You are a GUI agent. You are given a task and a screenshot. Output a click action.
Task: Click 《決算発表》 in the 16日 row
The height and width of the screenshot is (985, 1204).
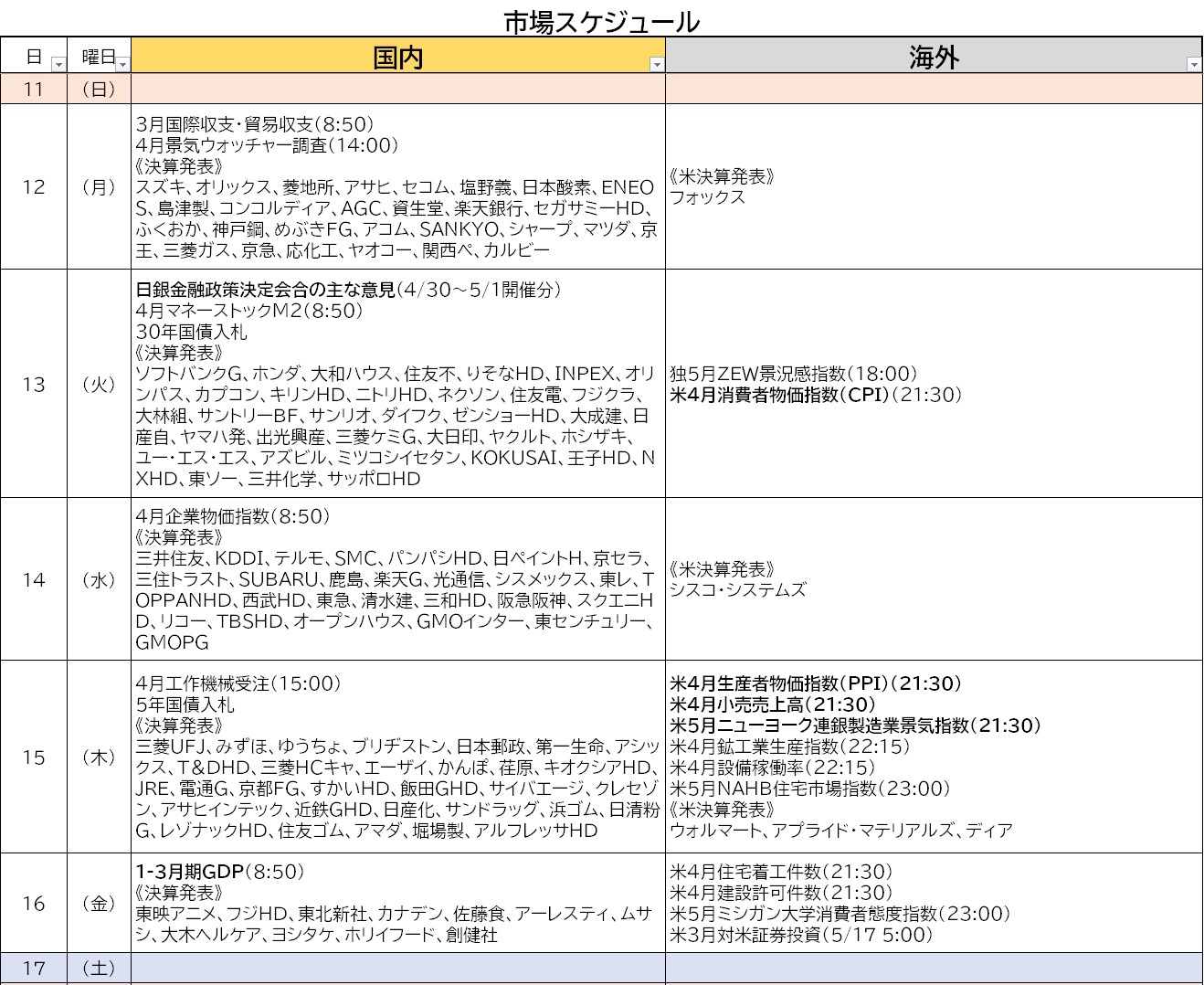[179, 893]
